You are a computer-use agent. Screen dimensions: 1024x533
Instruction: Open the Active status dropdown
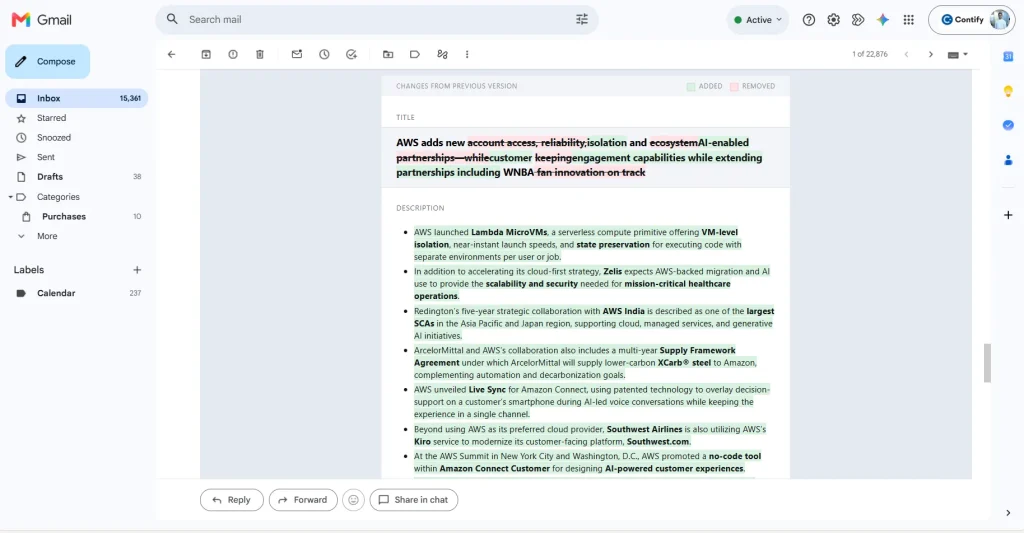758,20
